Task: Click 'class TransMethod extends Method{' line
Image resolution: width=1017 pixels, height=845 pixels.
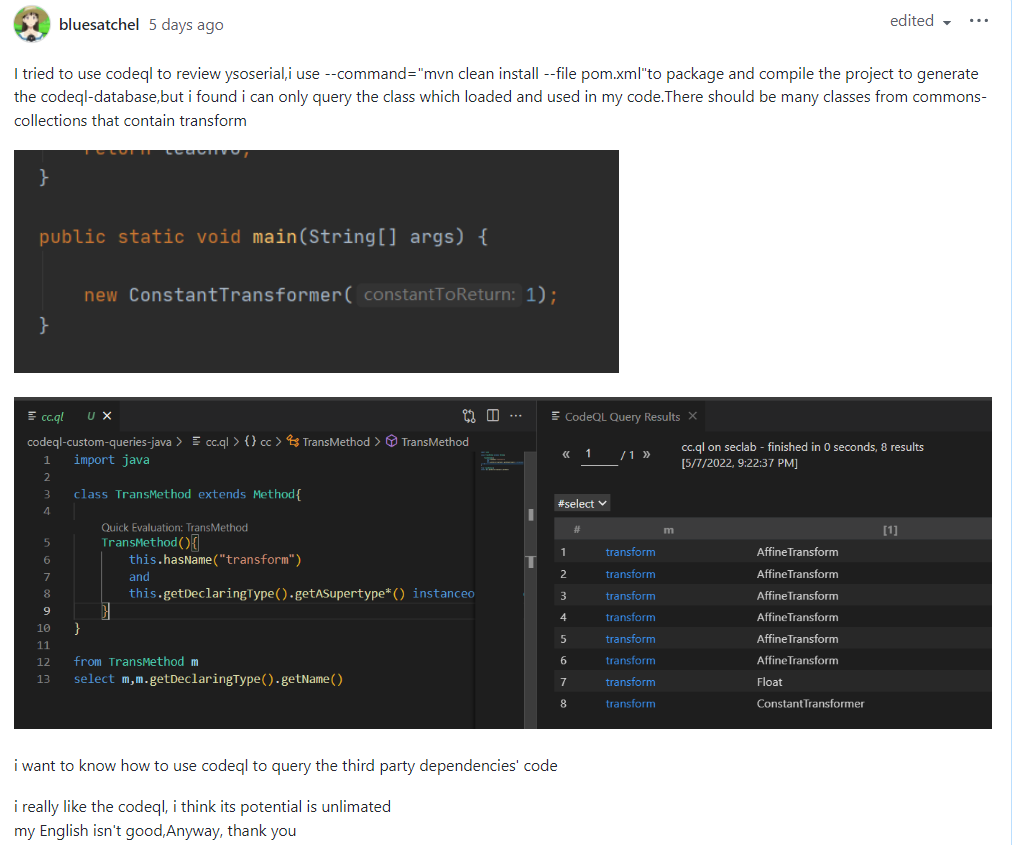Action: (x=187, y=494)
